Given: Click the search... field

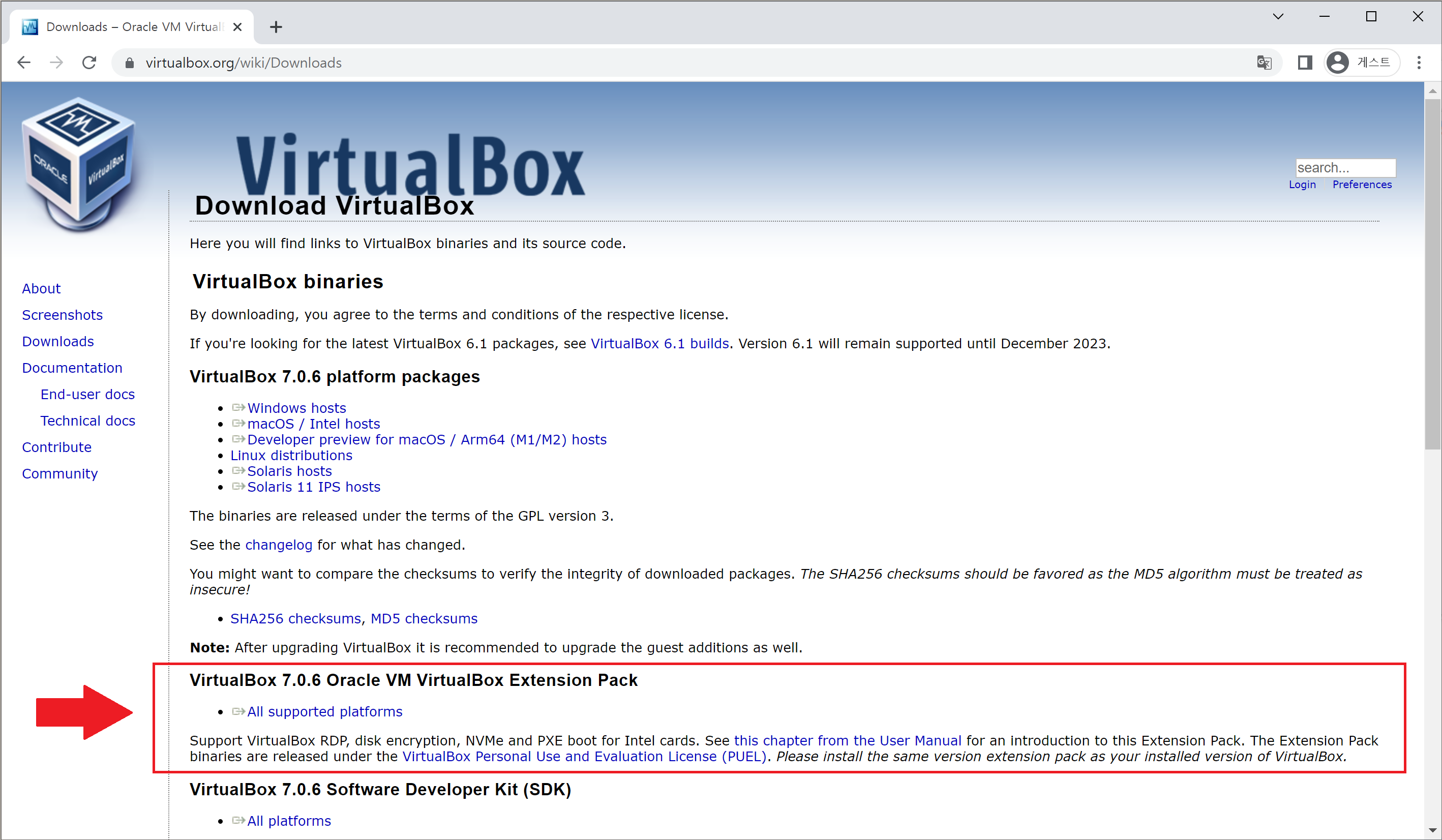Looking at the screenshot, I should [1345, 168].
